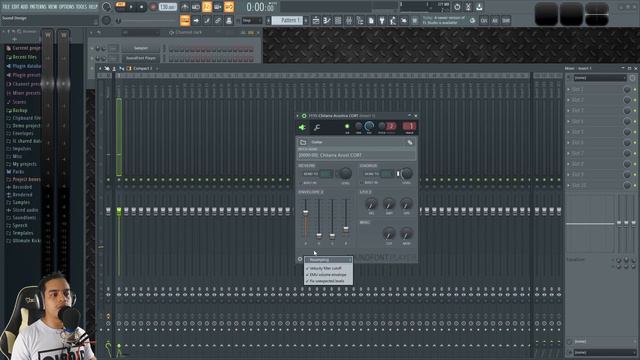
Task: Click the Sampler channel button
Action: (x=141, y=48)
